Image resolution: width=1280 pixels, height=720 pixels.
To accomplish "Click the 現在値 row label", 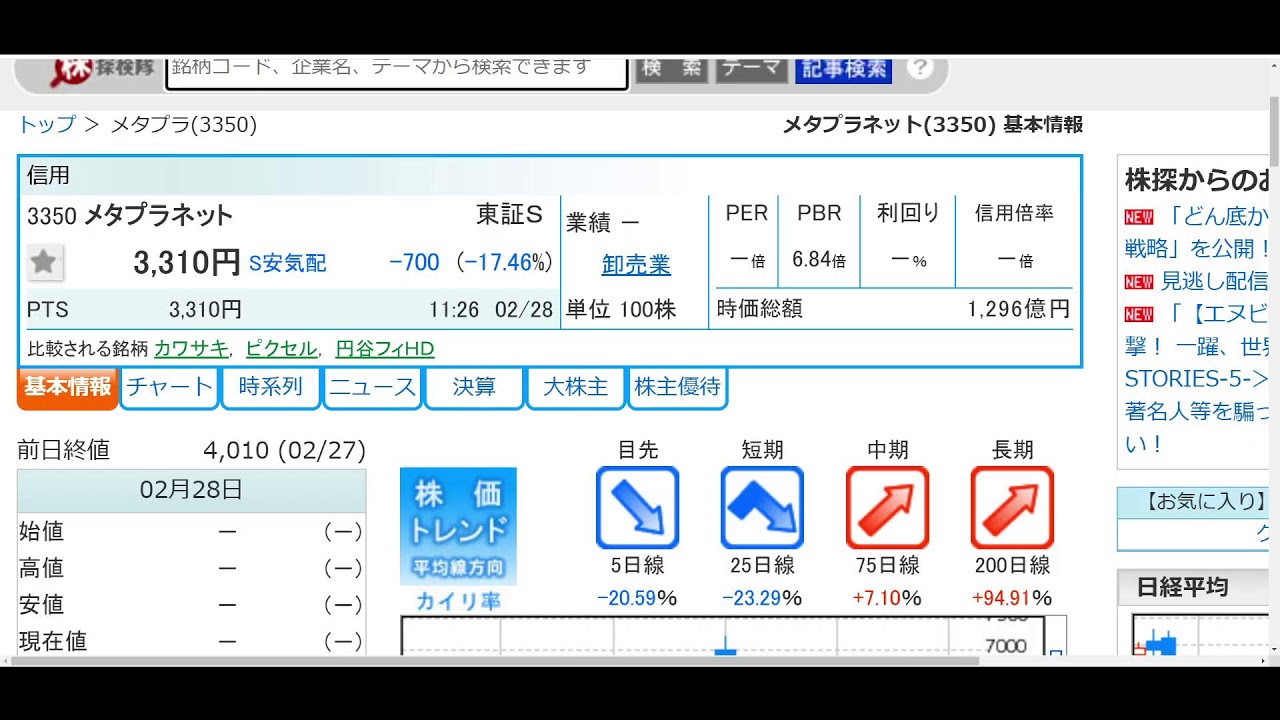I will pyautogui.click(x=53, y=641).
